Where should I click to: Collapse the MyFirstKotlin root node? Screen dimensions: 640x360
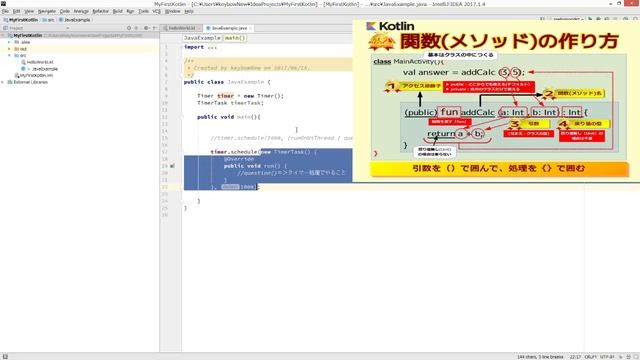3,36
